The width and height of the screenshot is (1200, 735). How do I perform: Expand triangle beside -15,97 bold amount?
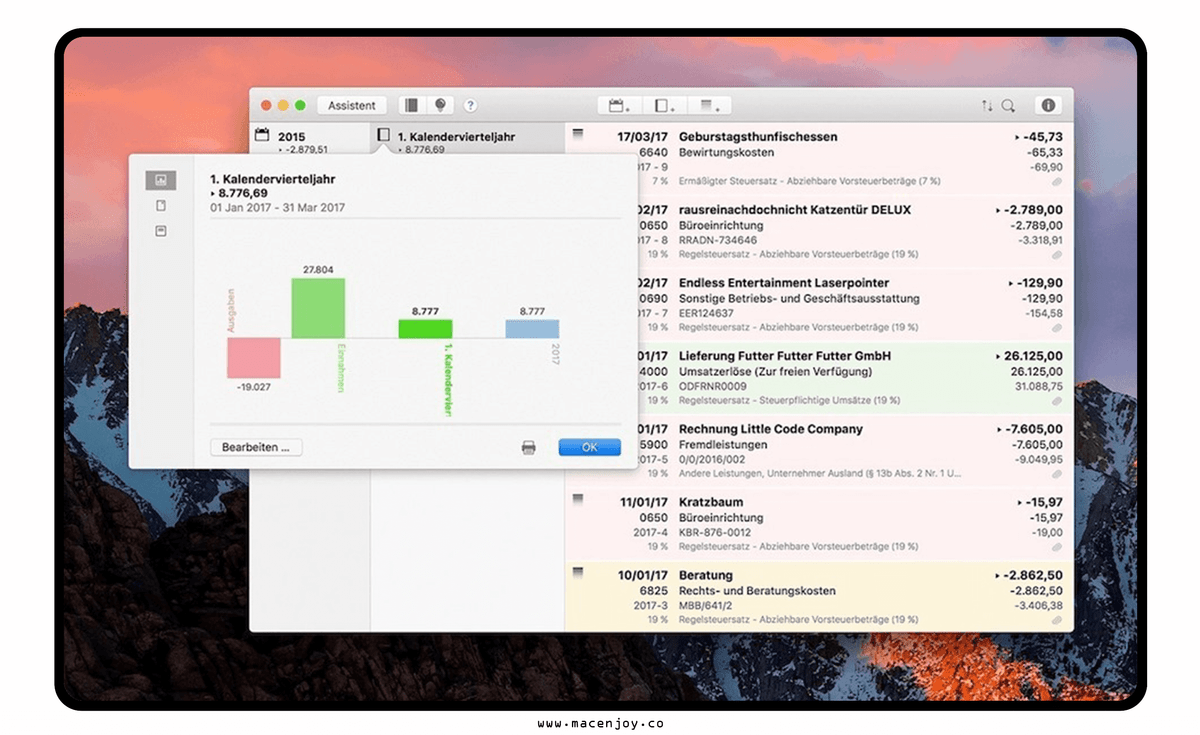click(1018, 502)
